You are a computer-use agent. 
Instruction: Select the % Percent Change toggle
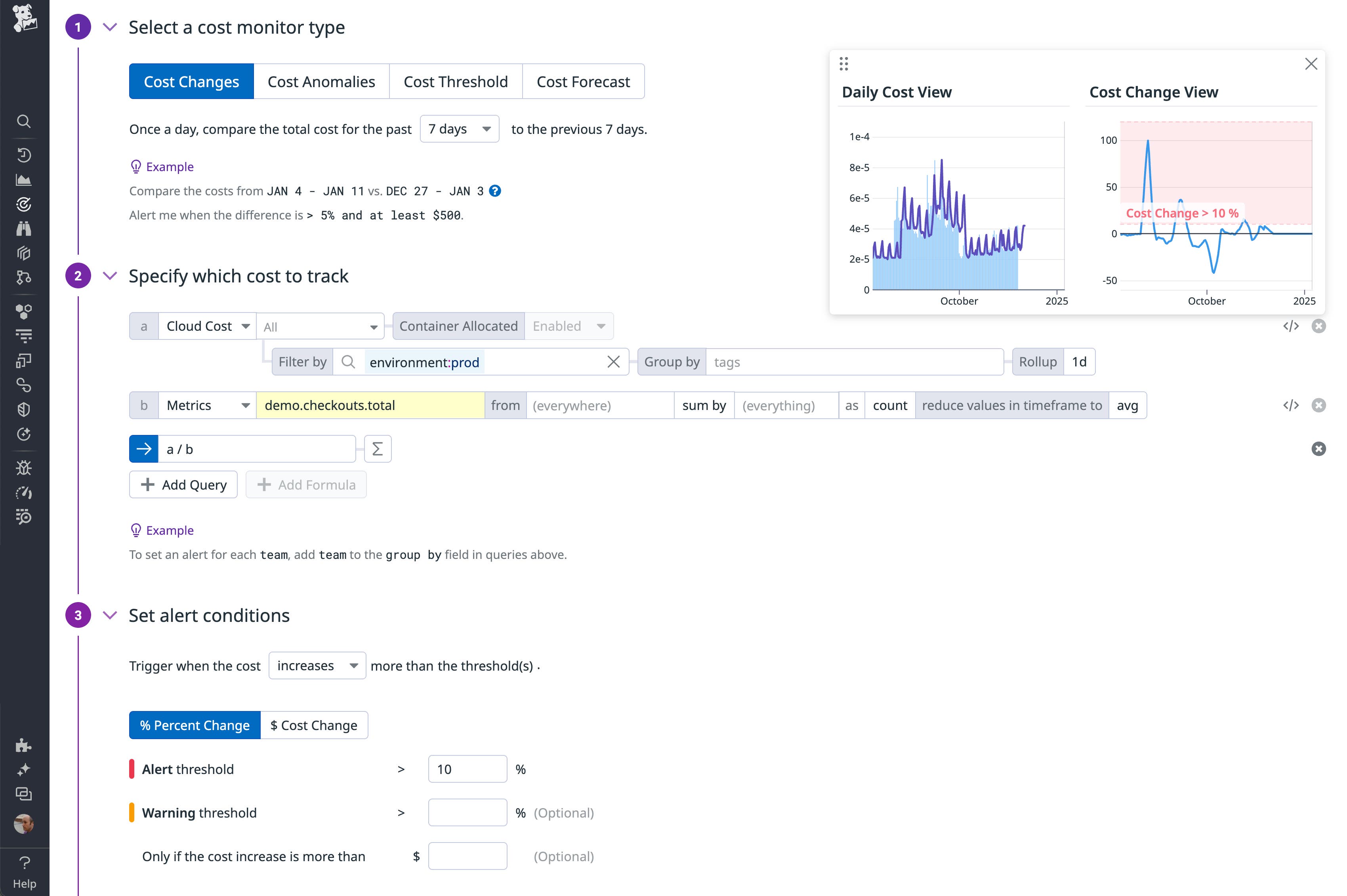195,725
